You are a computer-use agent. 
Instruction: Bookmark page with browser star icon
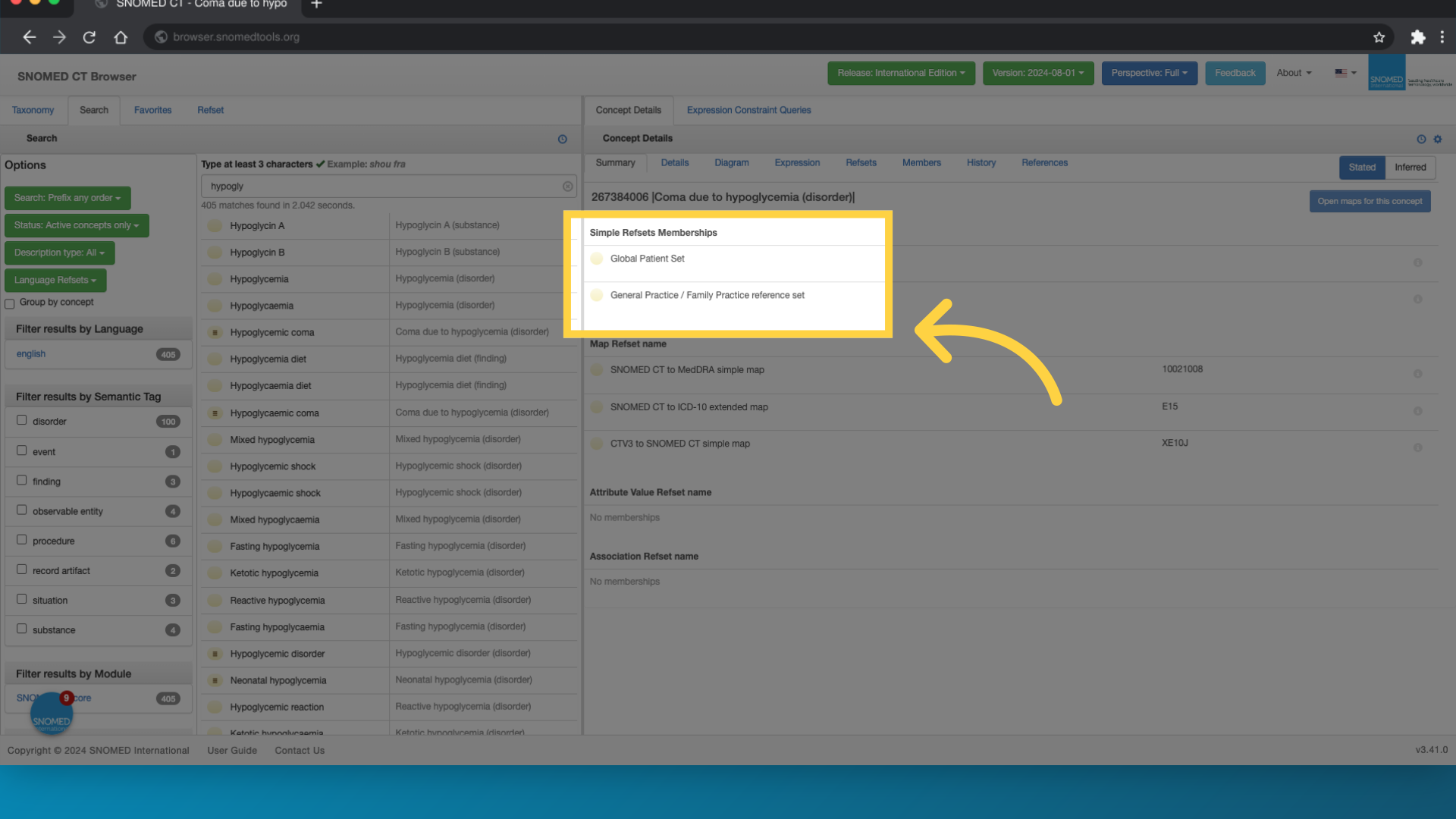1379,37
